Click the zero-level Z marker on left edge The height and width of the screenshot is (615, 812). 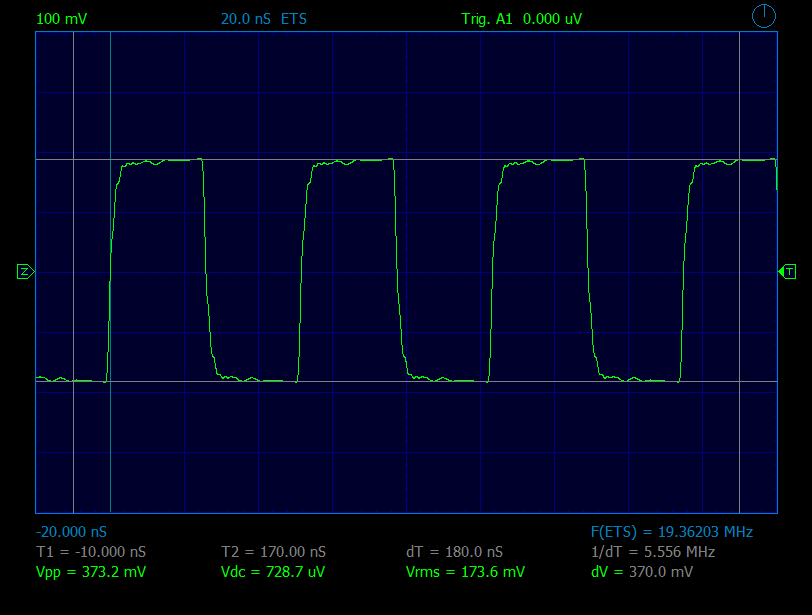point(25,271)
